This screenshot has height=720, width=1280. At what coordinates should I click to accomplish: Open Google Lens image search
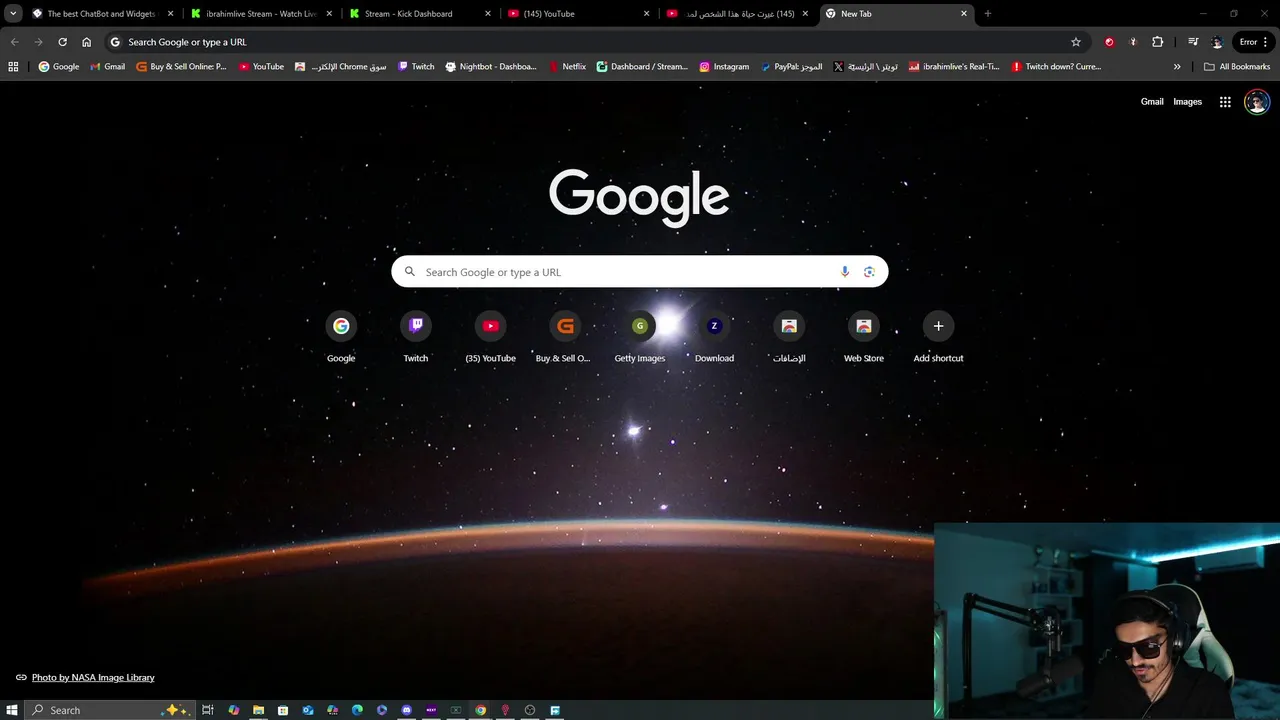[x=869, y=272]
